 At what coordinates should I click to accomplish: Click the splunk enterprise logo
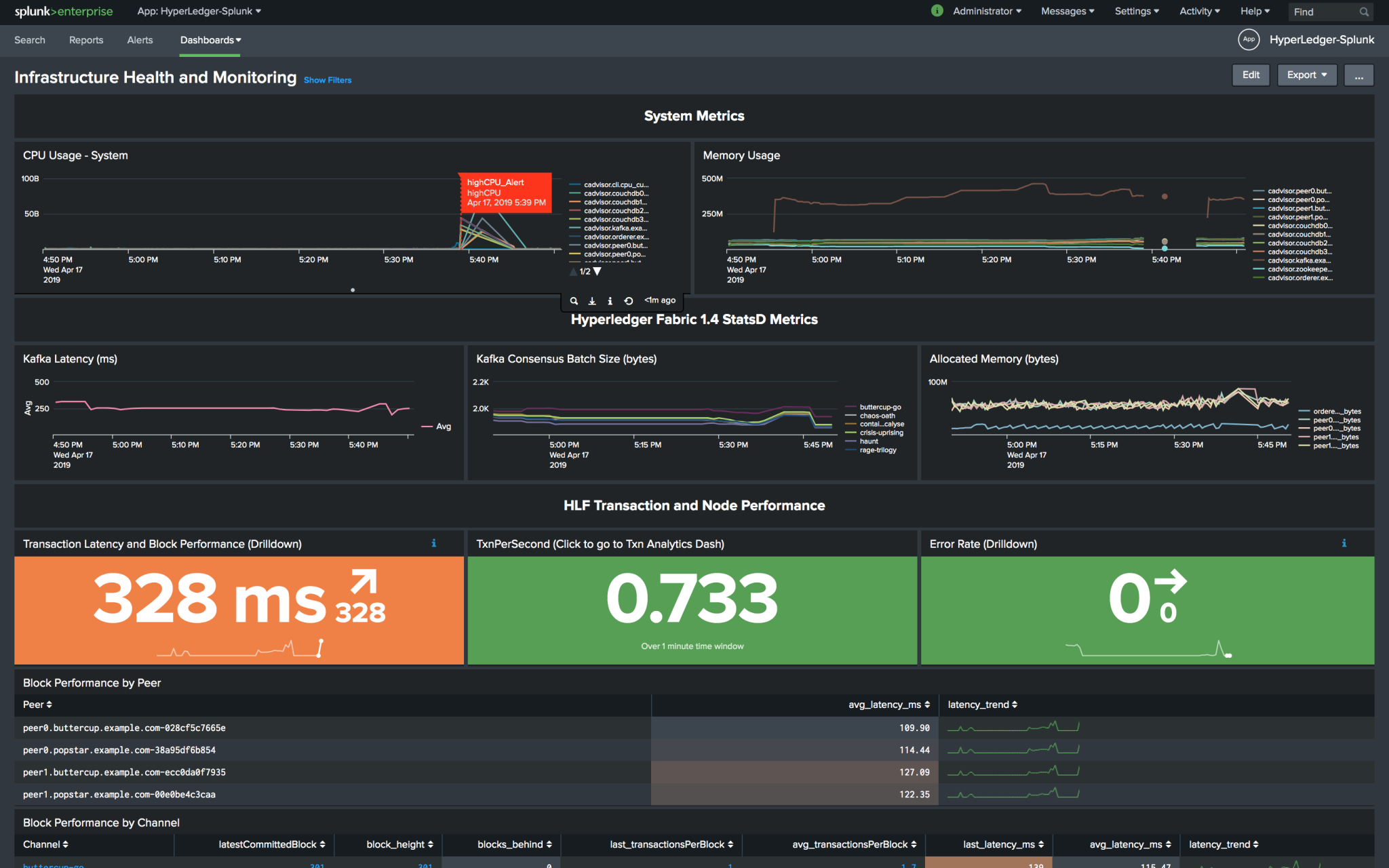(64, 11)
